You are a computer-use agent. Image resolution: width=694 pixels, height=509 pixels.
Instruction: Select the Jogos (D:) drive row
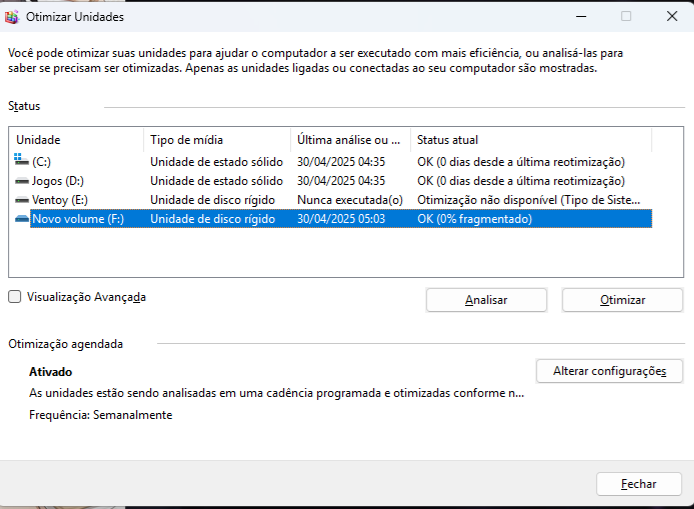(333, 181)
